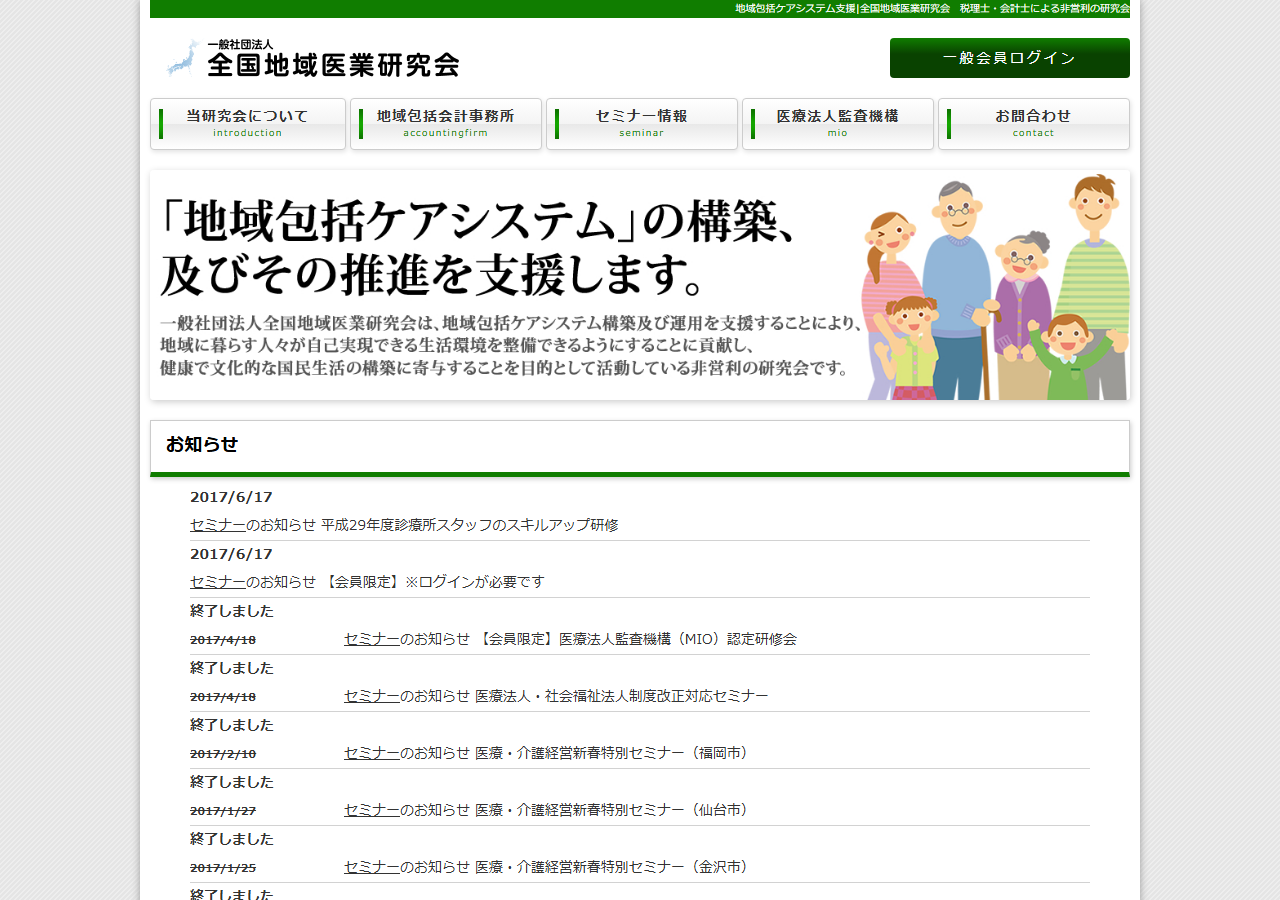Open セミナー link for スキルアップ研修 notice
This screenshot has width=1280, height=900.
(x=218, y=525)
